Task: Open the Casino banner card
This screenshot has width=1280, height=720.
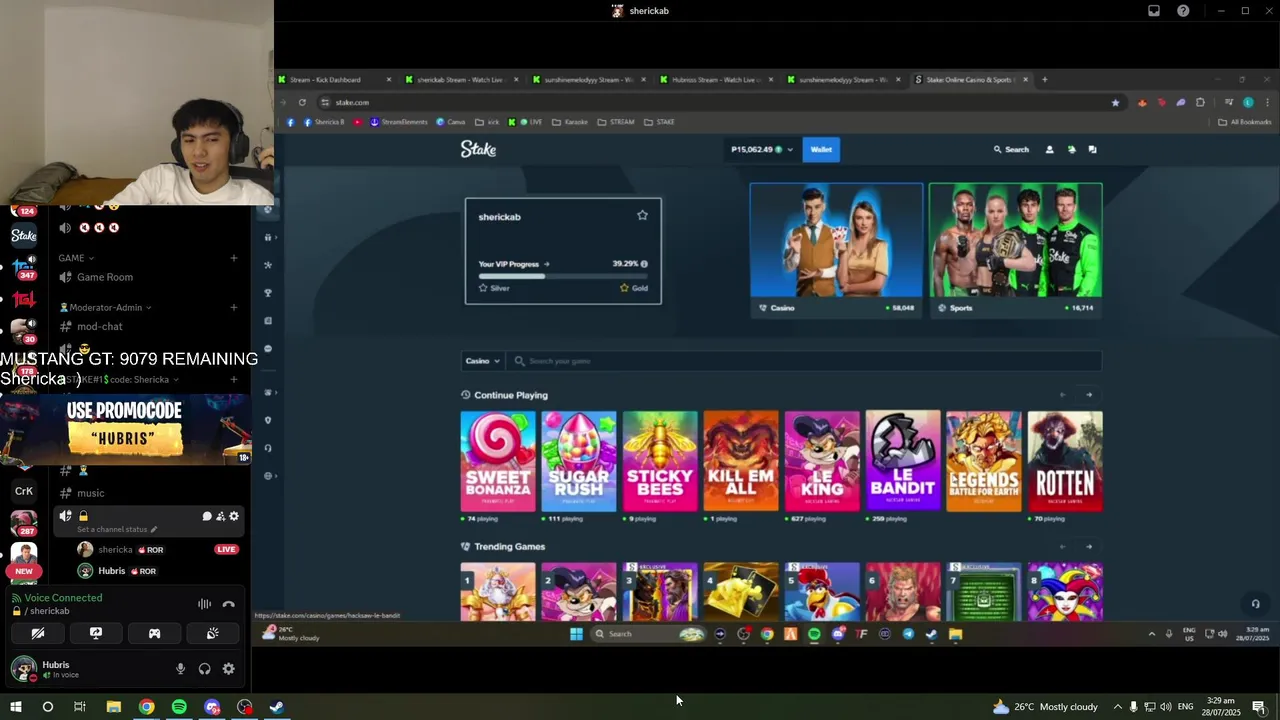Action: (837, 250)
